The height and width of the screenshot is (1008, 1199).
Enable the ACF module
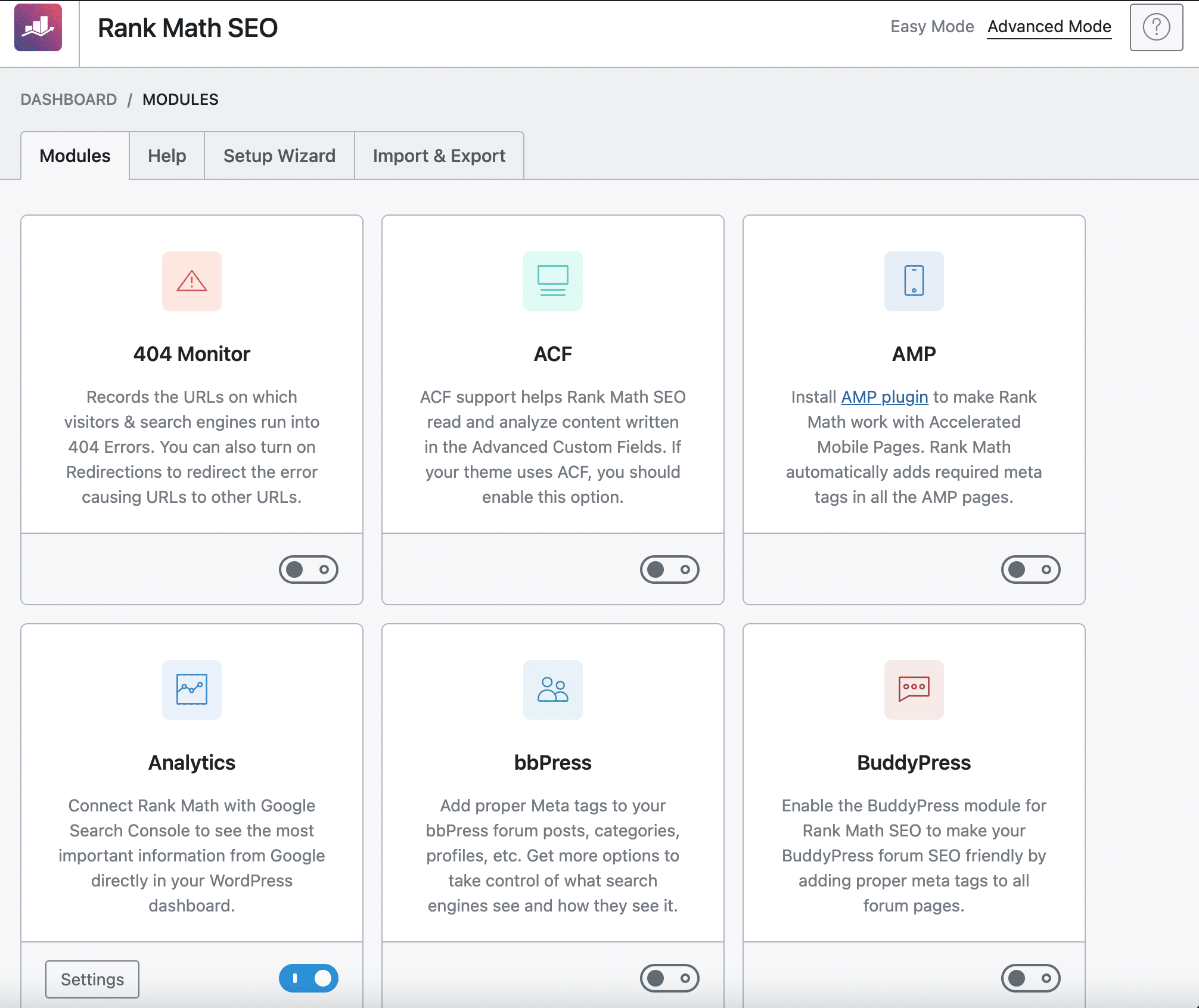point(670,570)
